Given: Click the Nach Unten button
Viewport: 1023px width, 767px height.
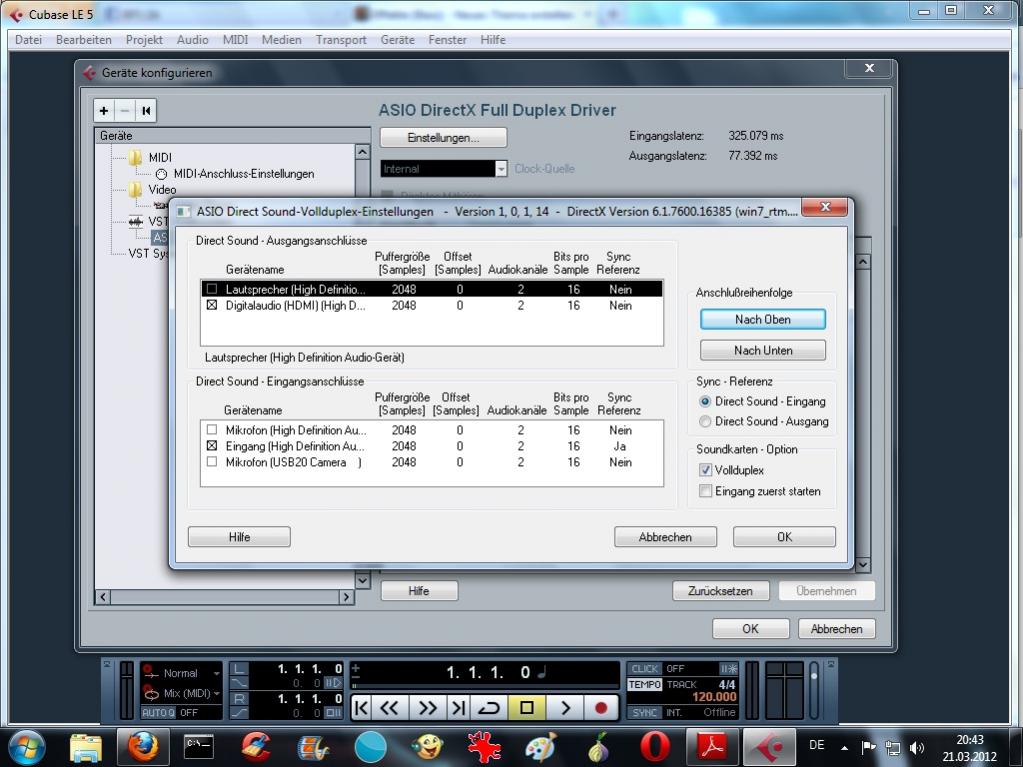Looking at the screenshot, I should [x=763, y=350].
